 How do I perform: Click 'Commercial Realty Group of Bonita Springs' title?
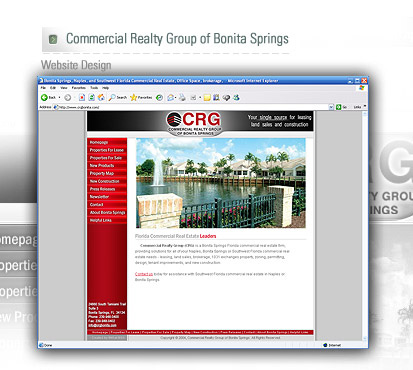coord(177,39)
